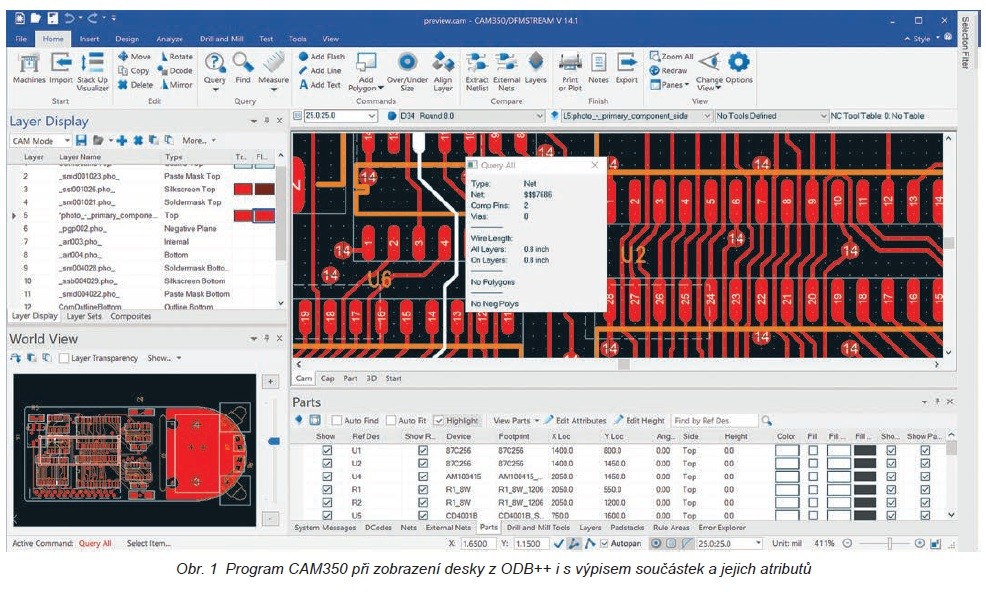This screenshot has width=986, height=592.
Task: Click Add Line command
Action: pyautogui.click(x=319, y=70)
